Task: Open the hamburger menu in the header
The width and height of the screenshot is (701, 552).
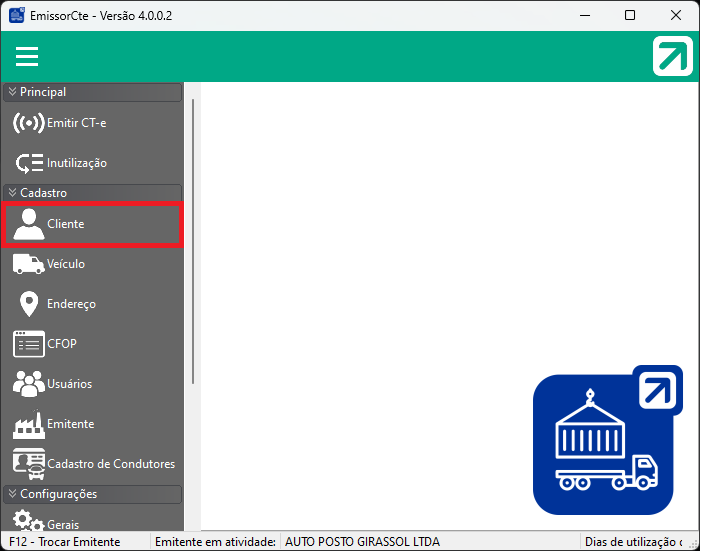Action: point(27,56)
